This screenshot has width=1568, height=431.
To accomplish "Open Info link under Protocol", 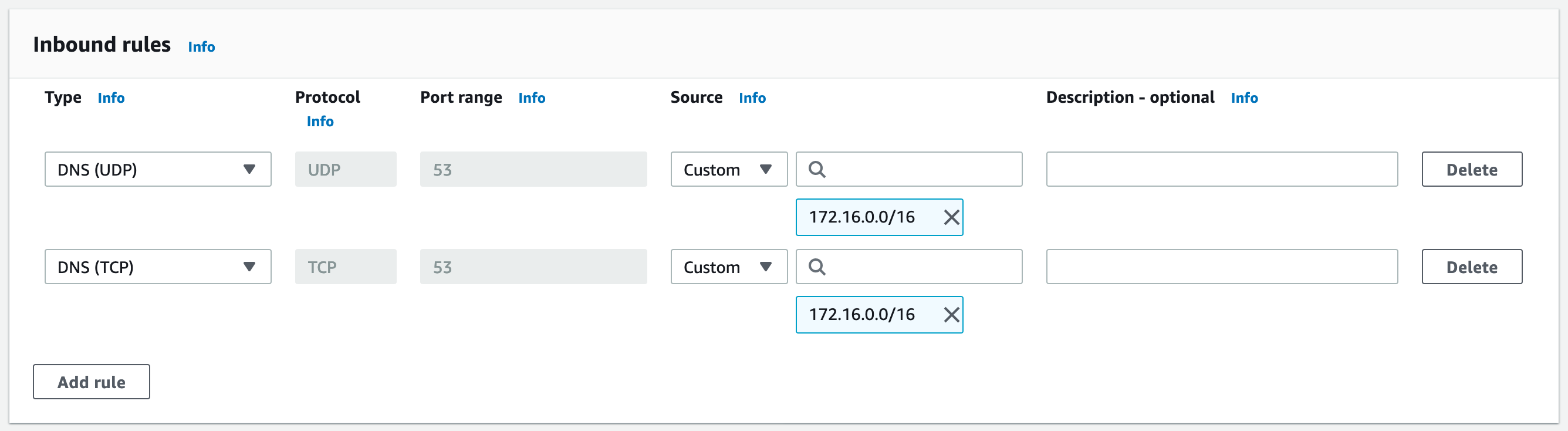I will click(320, 122).
